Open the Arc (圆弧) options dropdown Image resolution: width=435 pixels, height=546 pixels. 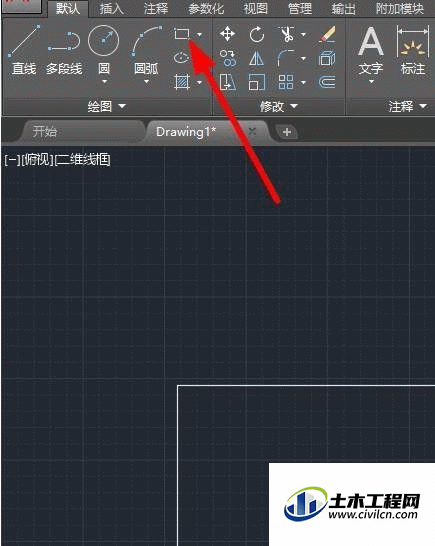click(x=147, y=82)
